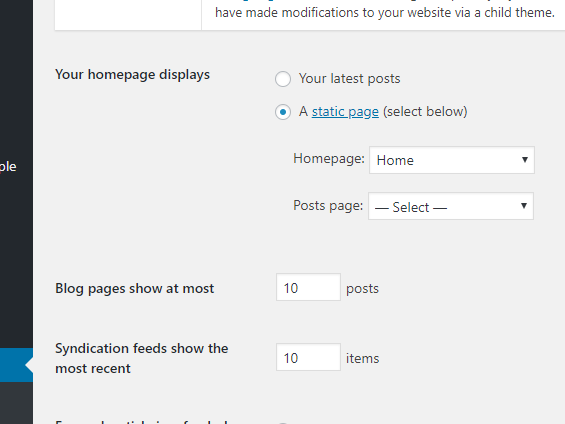Click the 'Your homepage displays' heading

click(132, 75)
